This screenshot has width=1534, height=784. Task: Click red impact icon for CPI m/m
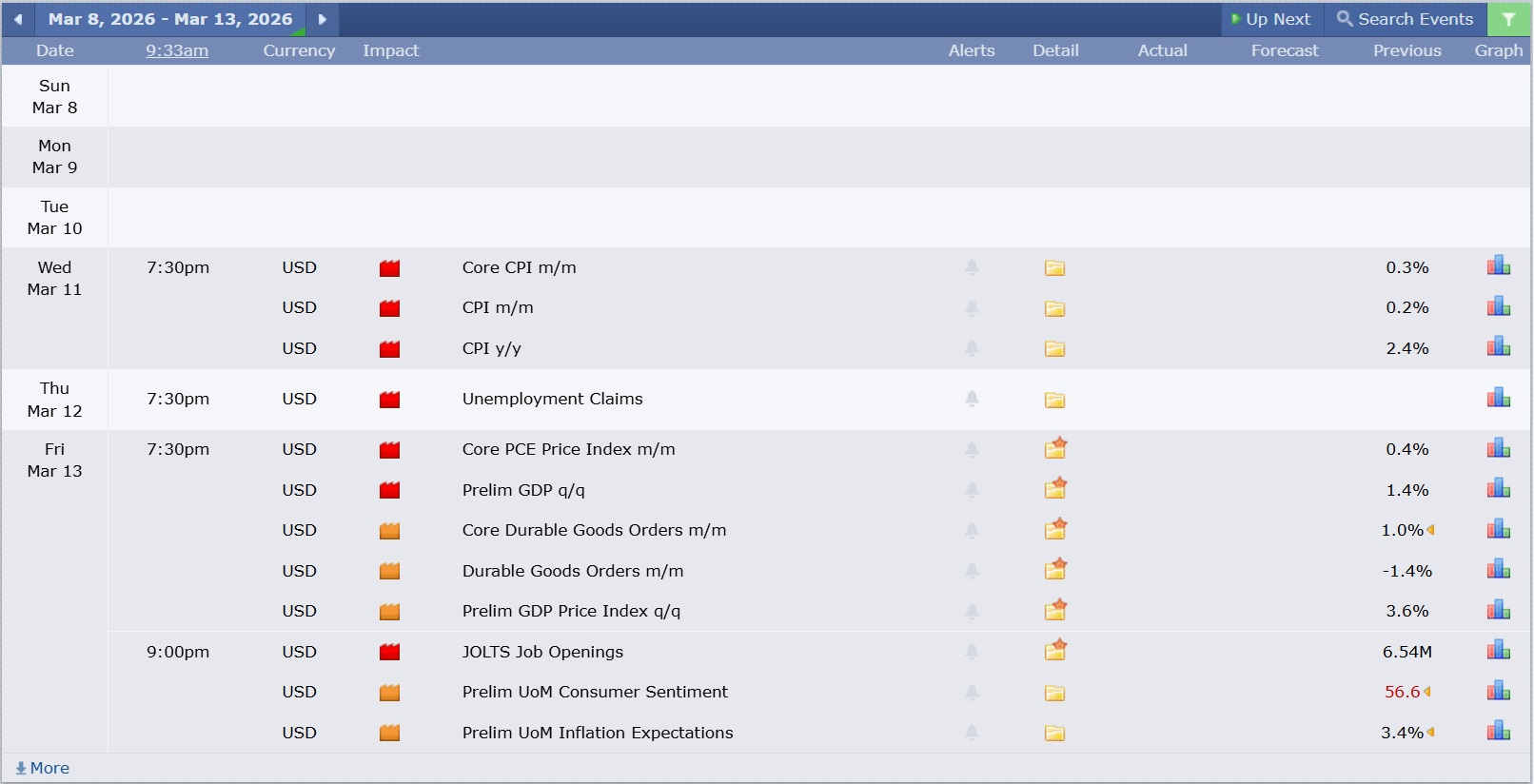[x=389, y=308]
